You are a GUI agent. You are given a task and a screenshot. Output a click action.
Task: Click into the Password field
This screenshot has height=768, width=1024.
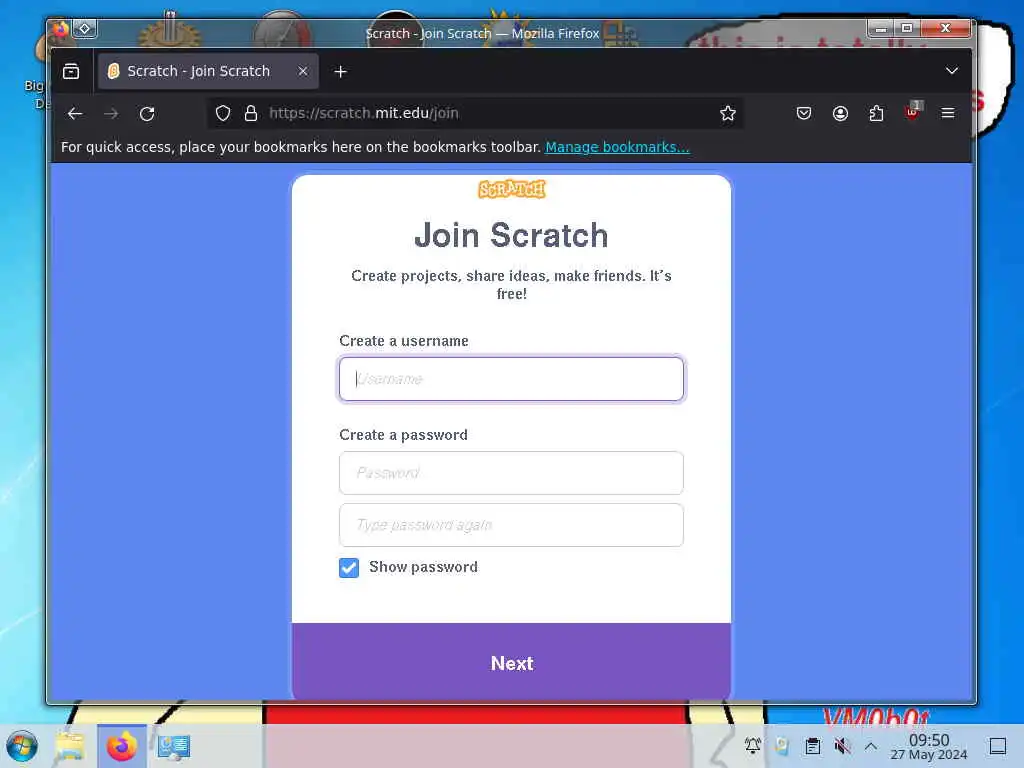pyautogui.click(x=511, y=473)
